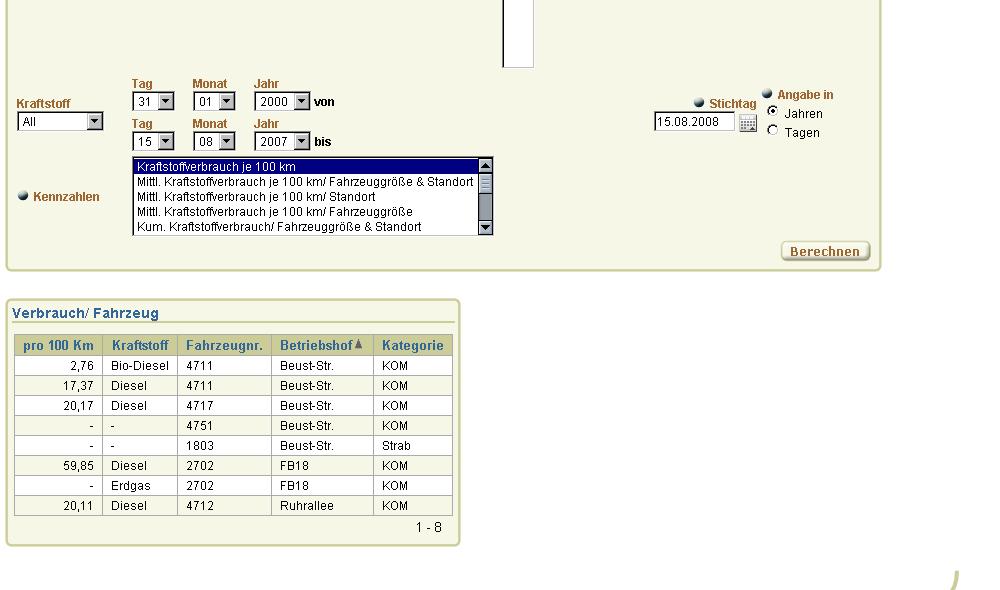This screenshot has height=590, width=1000.
Task: Open the von Monat dropdown showing 01
Action: 214,101
